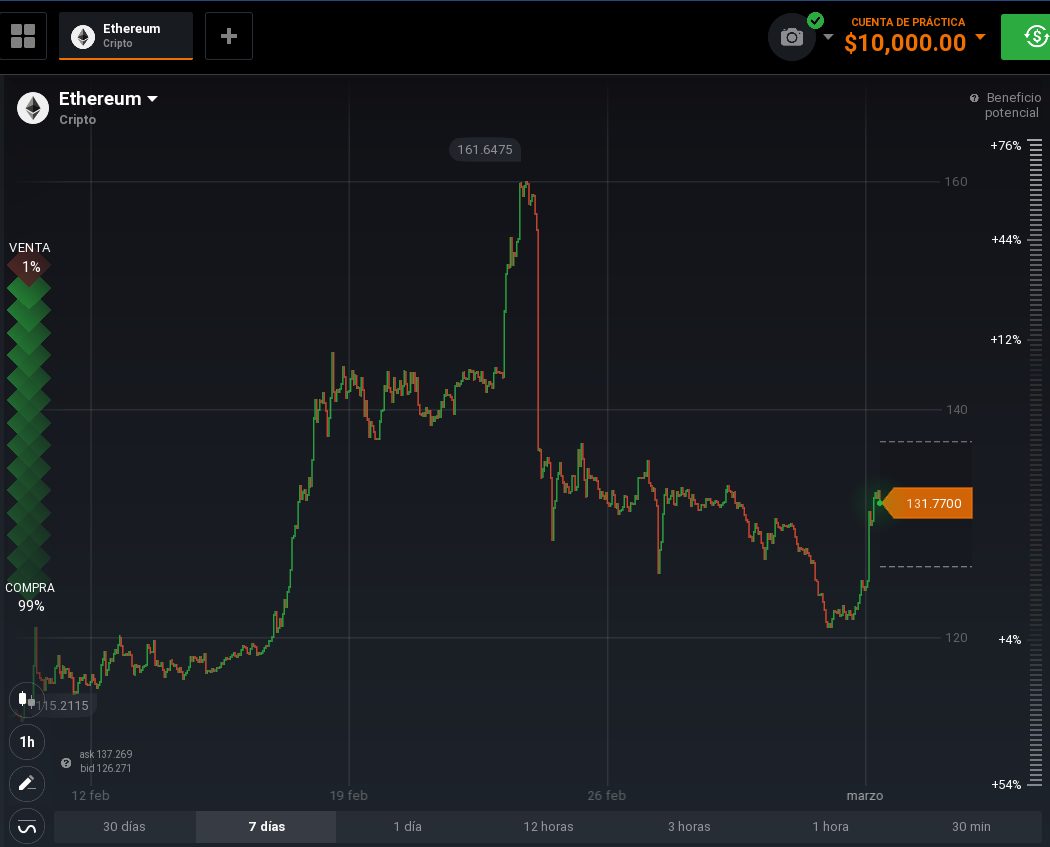Select the 12 horas timeframe
The width and height of the screenshot is (1050, 847).
(548, 827)
